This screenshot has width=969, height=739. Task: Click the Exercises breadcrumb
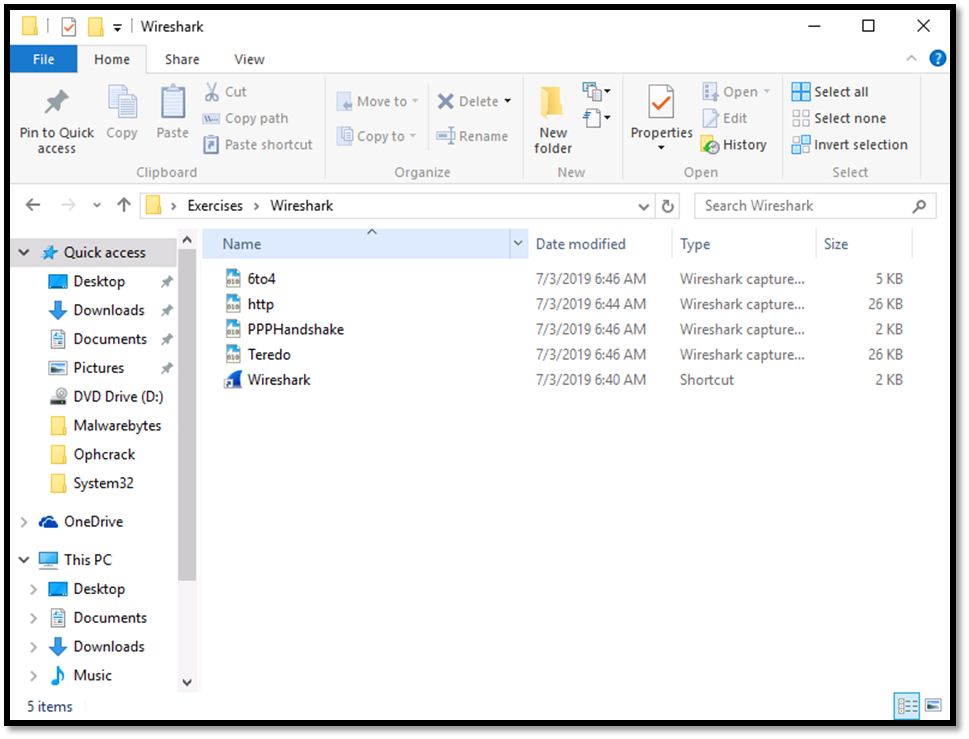[x=215, y=206]
